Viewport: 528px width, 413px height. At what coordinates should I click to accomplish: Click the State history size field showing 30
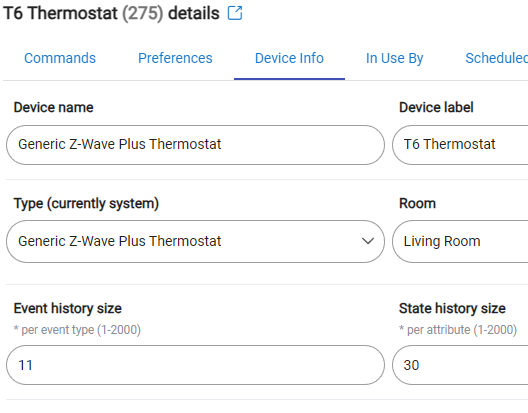click(460, 365)
